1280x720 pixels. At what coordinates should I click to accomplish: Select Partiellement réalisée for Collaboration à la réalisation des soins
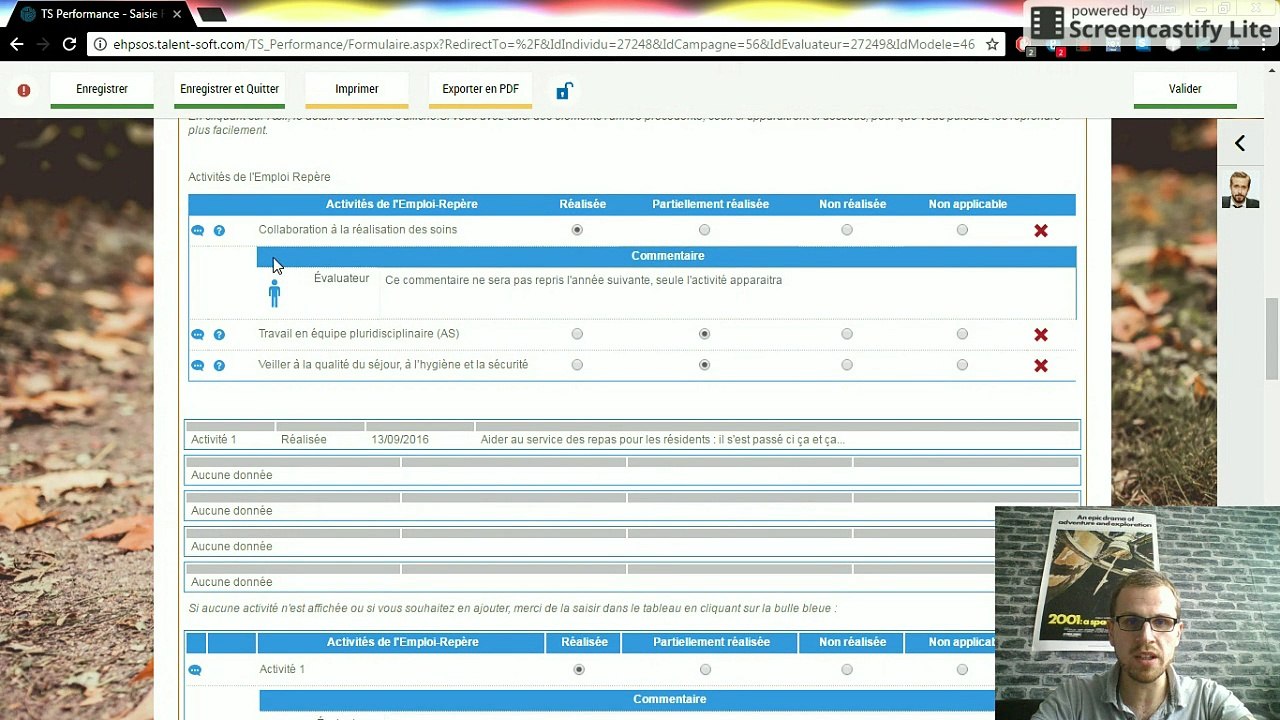click(705, 230)
